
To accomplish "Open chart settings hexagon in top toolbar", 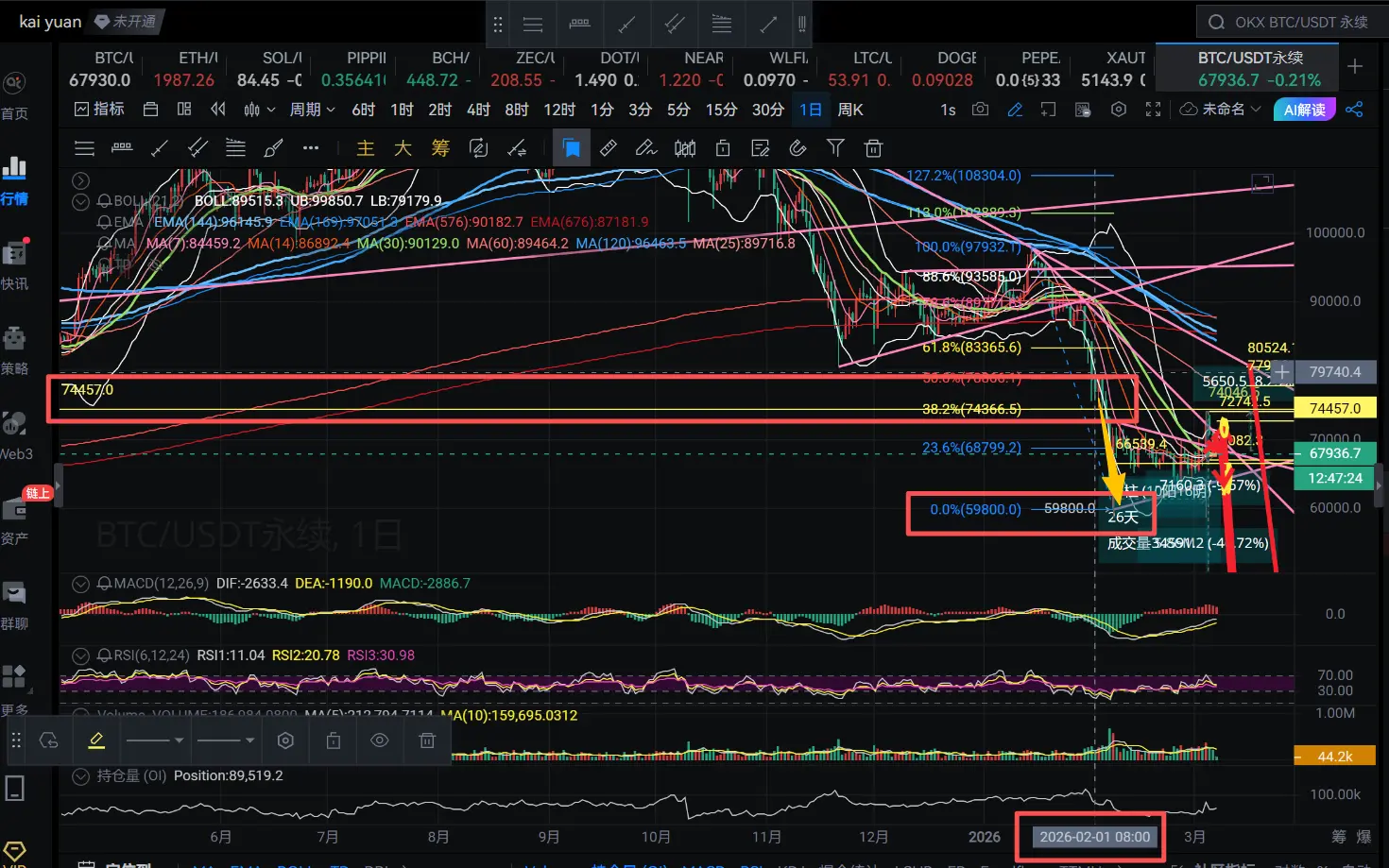I will (x=1119, y=110).
